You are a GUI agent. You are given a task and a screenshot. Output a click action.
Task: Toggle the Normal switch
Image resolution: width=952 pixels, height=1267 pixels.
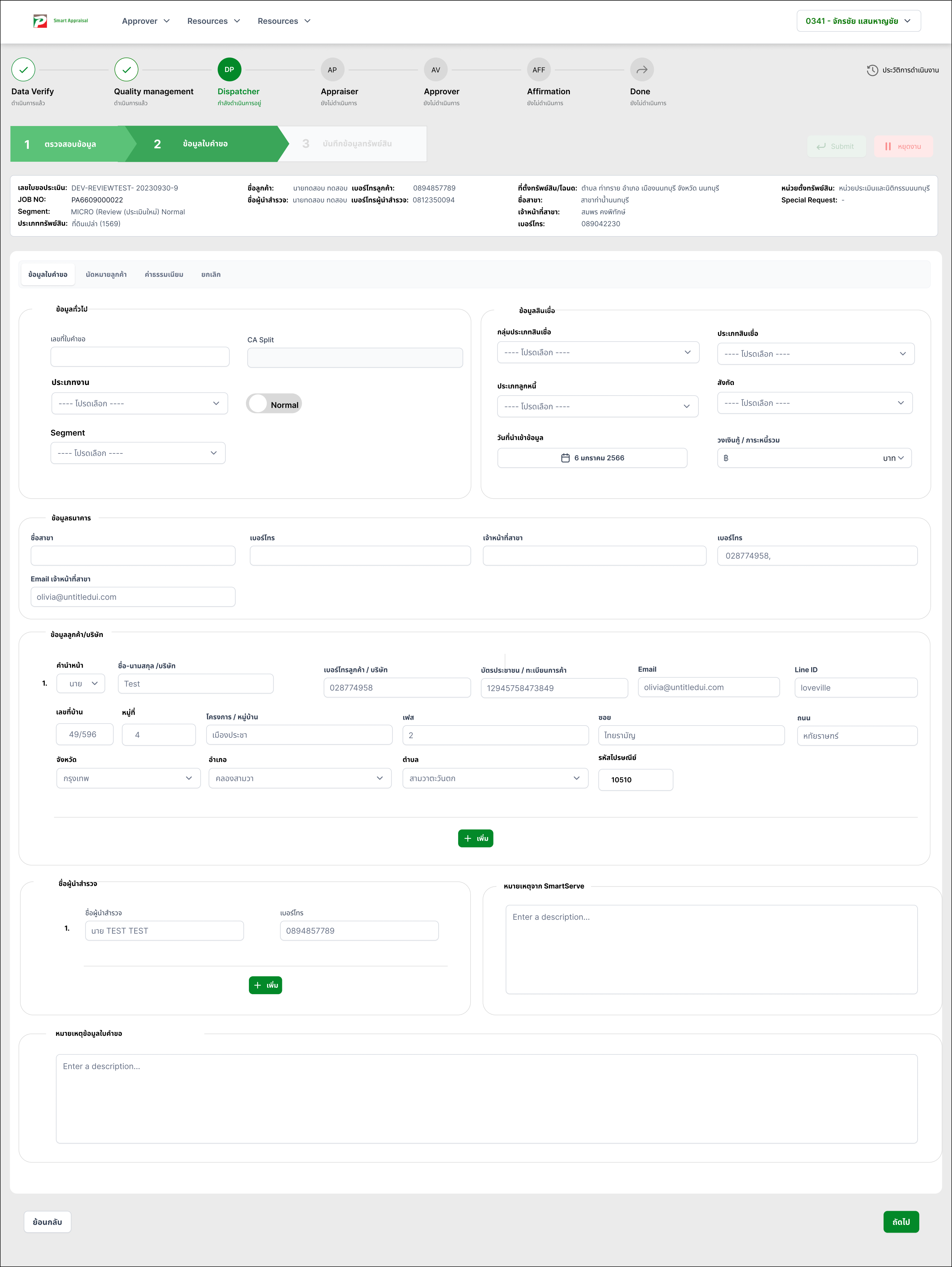(274, 404)
